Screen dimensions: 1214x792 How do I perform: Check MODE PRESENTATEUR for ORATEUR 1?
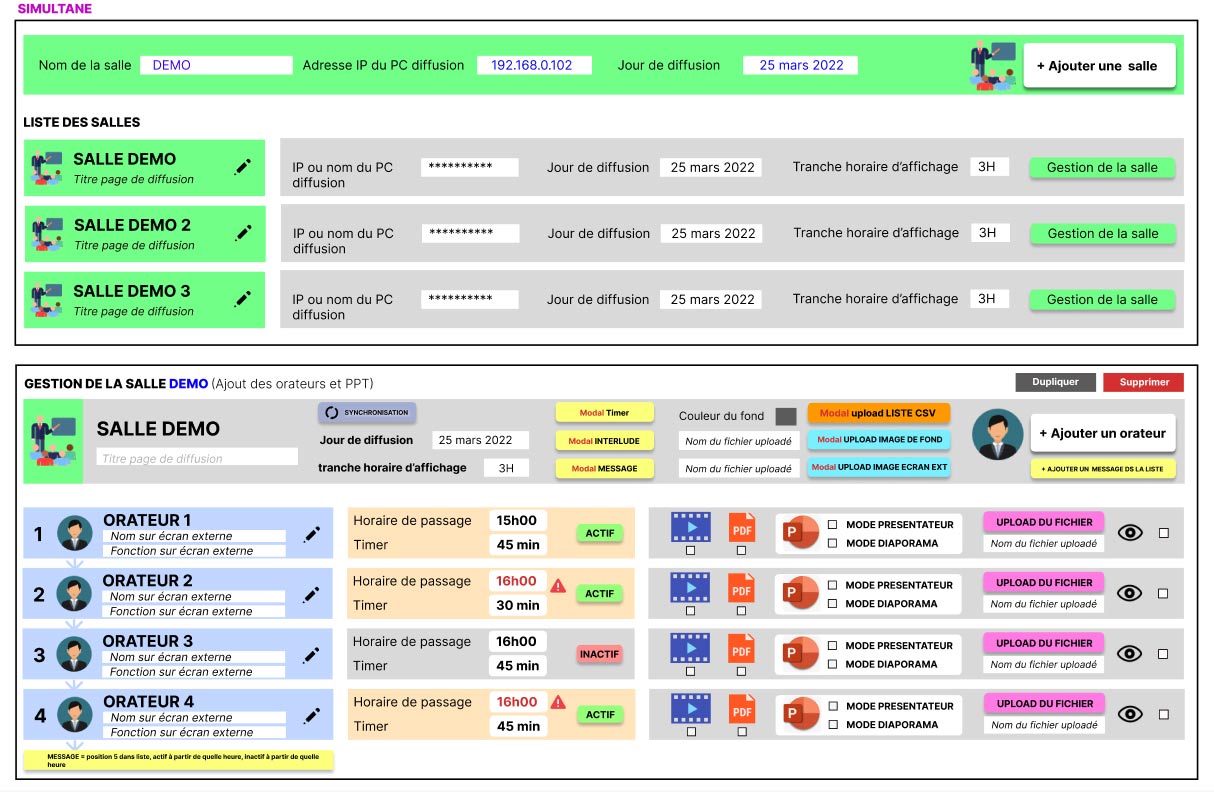(x=832, y=524)
